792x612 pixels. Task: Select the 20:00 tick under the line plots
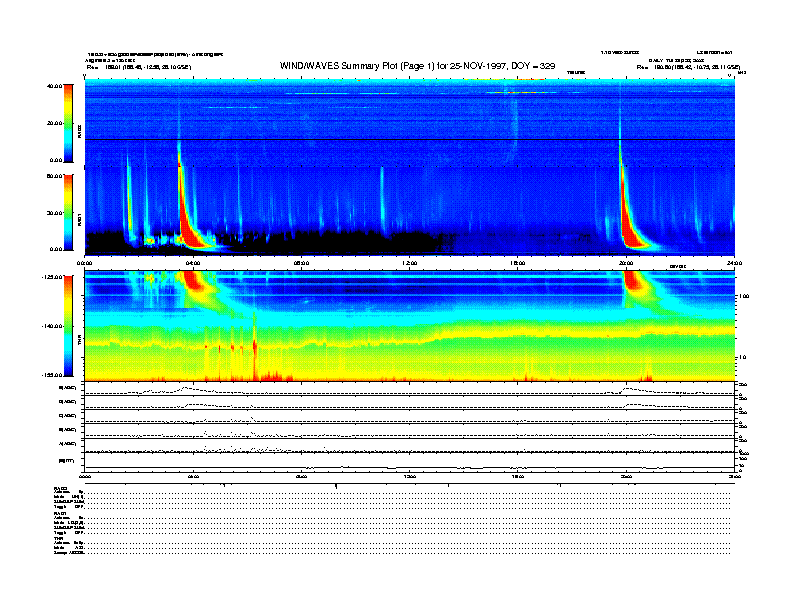pyautogui.click(x=626, y=476)
